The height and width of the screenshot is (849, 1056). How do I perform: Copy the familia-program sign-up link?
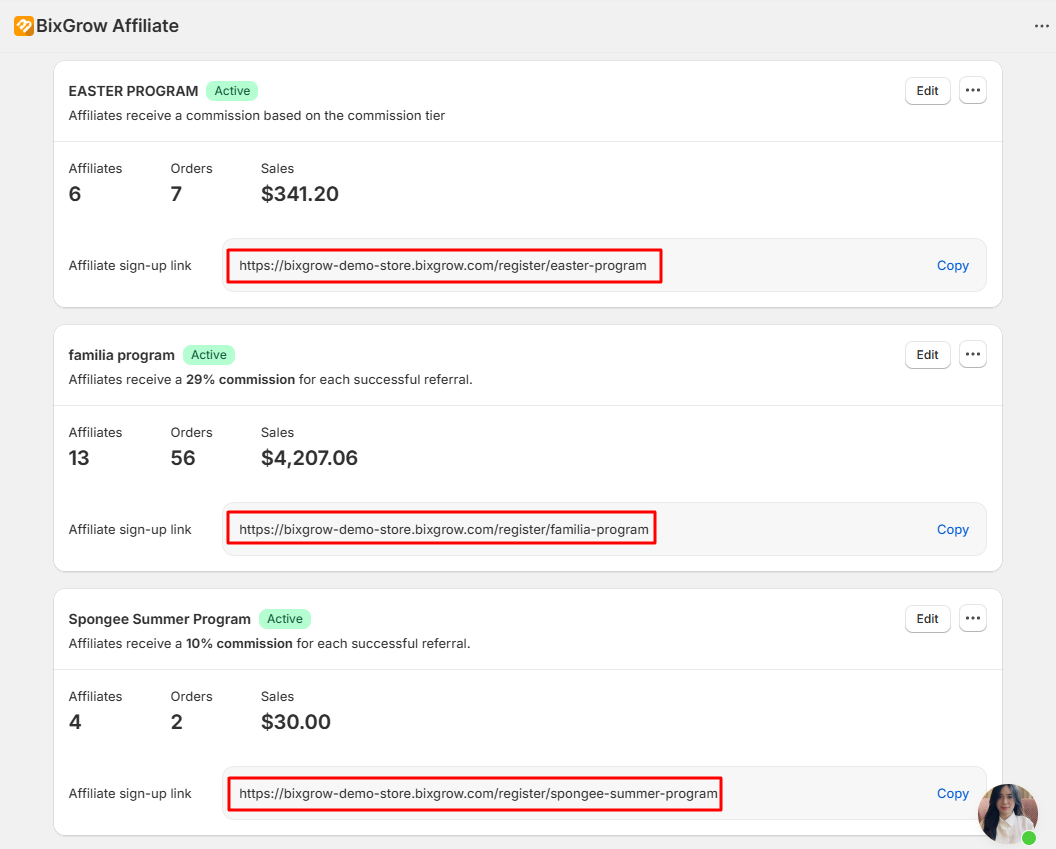point(952,530)
